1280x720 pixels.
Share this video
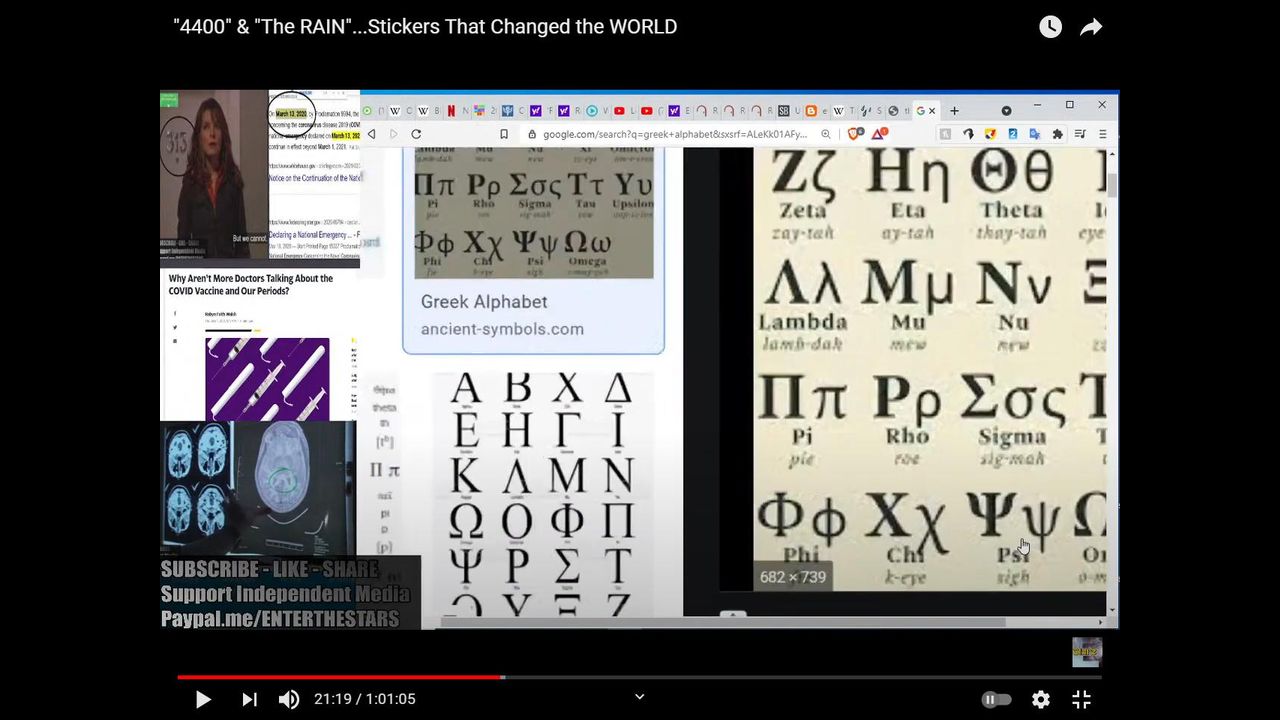[x=1091, y=27]
